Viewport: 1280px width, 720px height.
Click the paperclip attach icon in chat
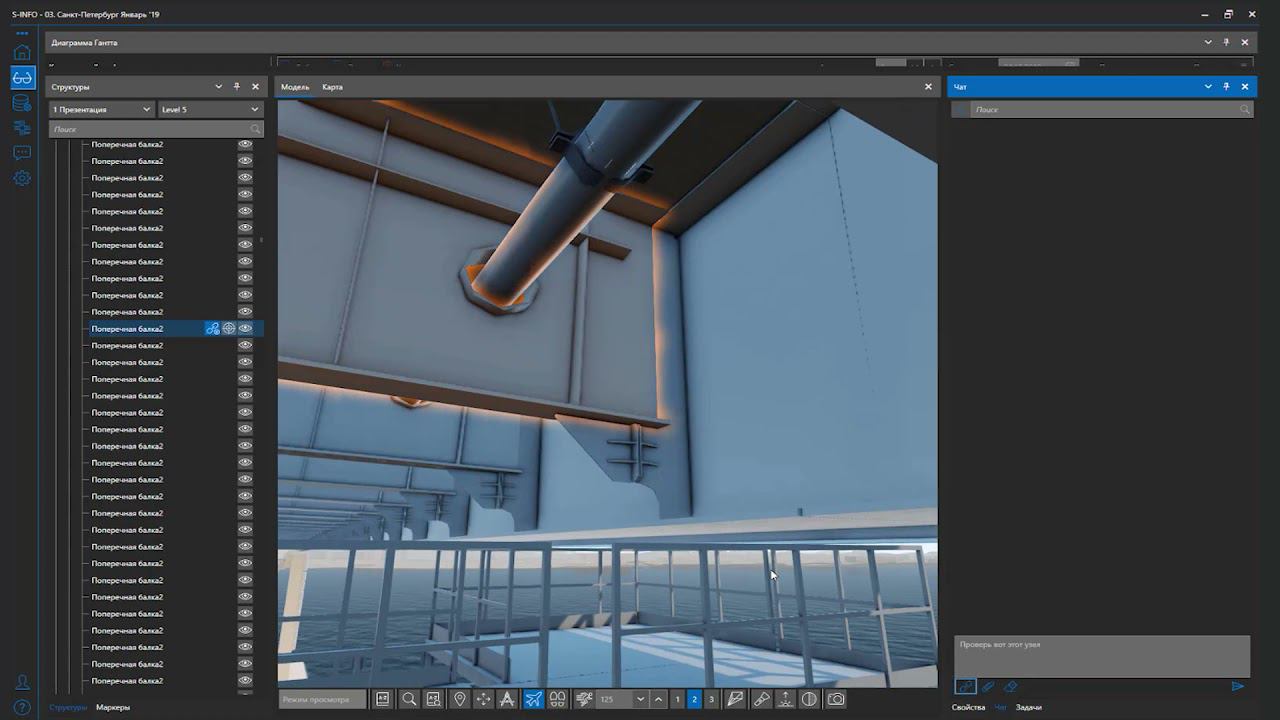(x=988, y=687)
